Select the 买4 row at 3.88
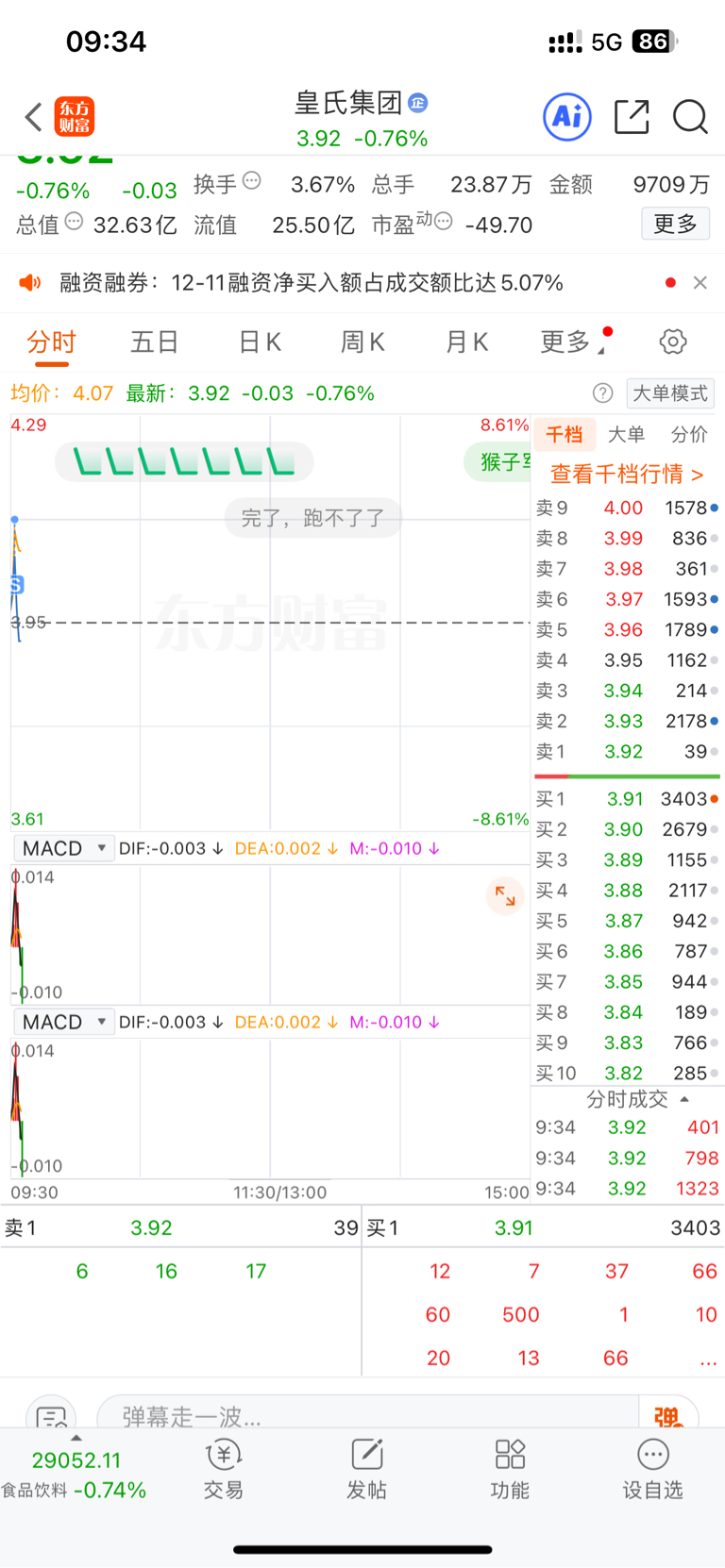Image resolution: width=725 pixels, height=1568 pixels. pos(627,890)
